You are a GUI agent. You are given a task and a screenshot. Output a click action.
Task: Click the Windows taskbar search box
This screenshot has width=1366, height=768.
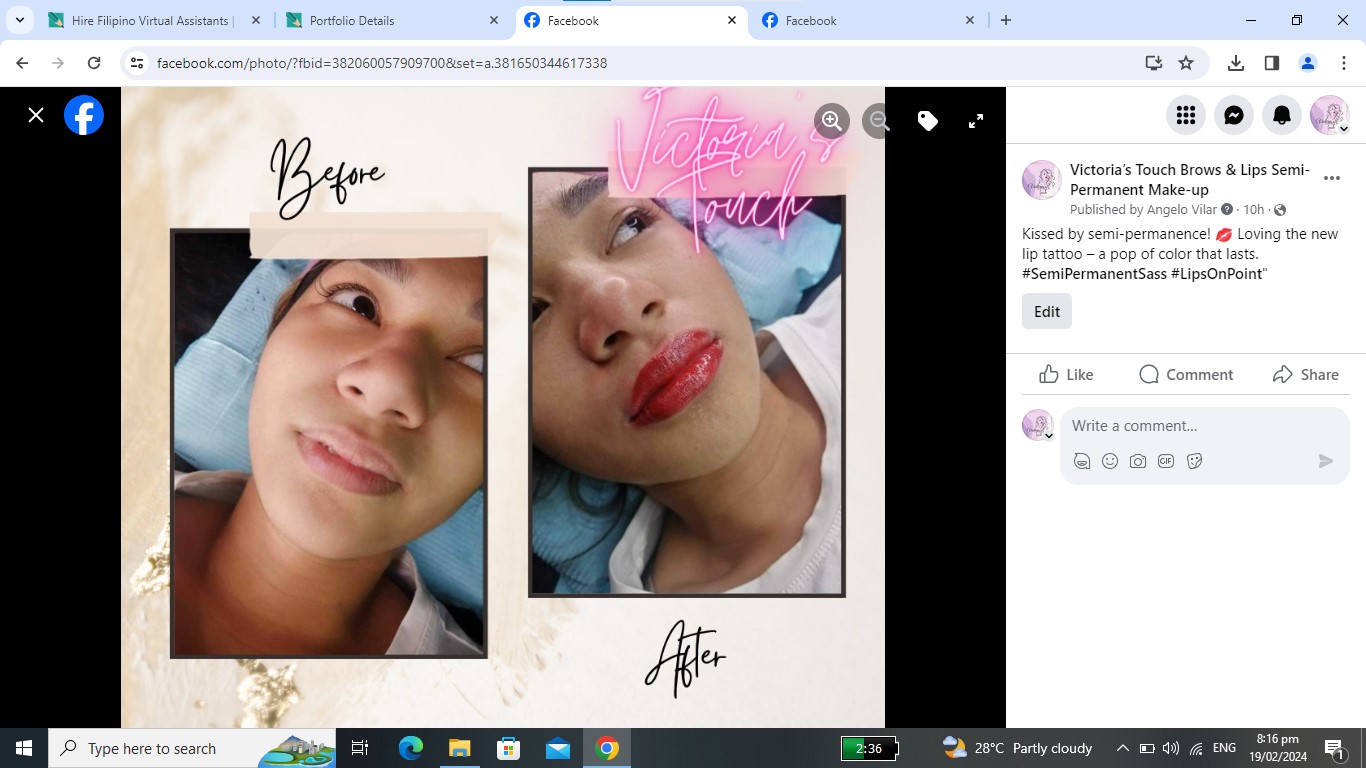(x=192, y=748)
